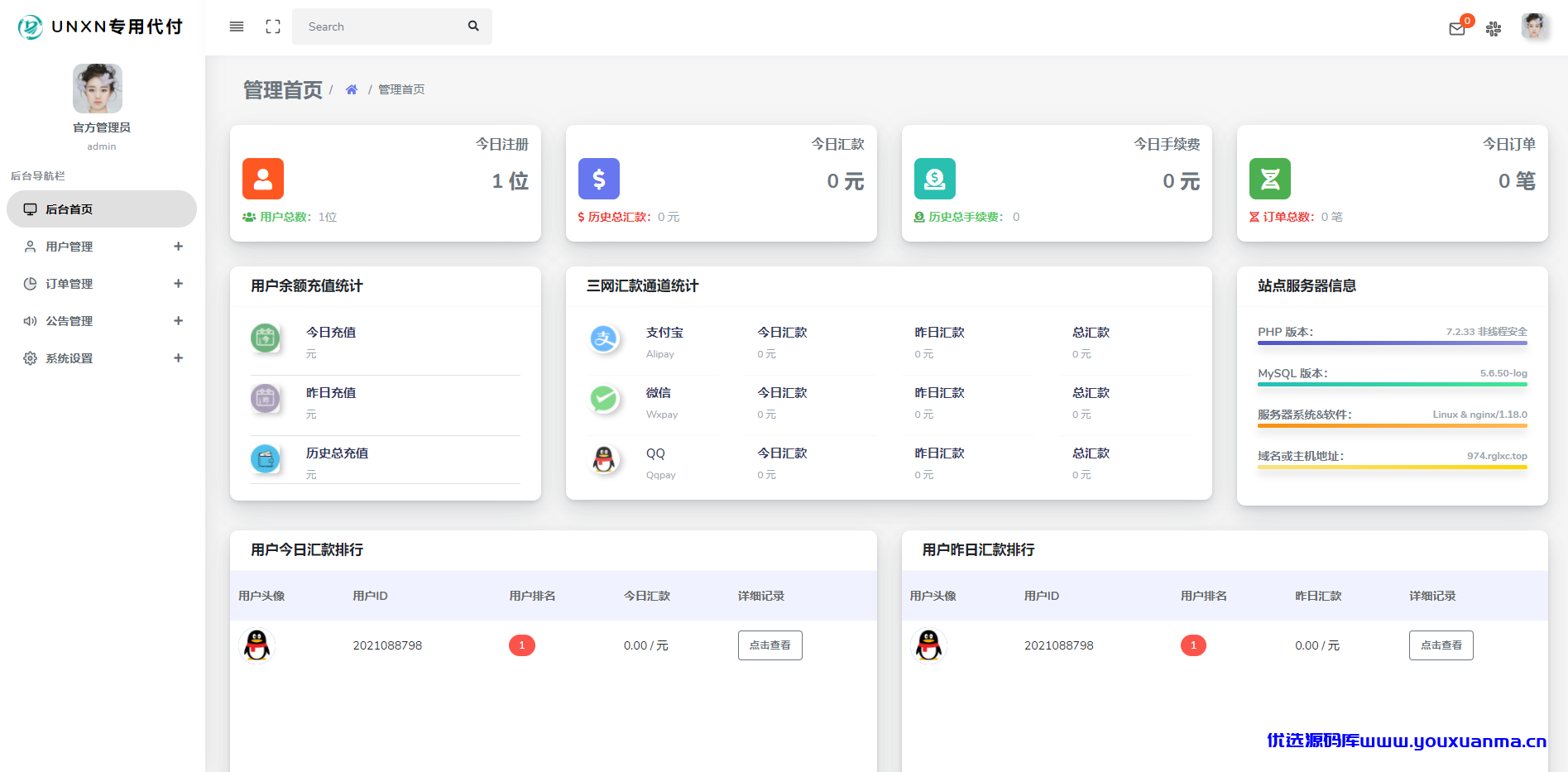
Task: Click the home icon in the breadcrumb
Action: [x=352, y=89]
